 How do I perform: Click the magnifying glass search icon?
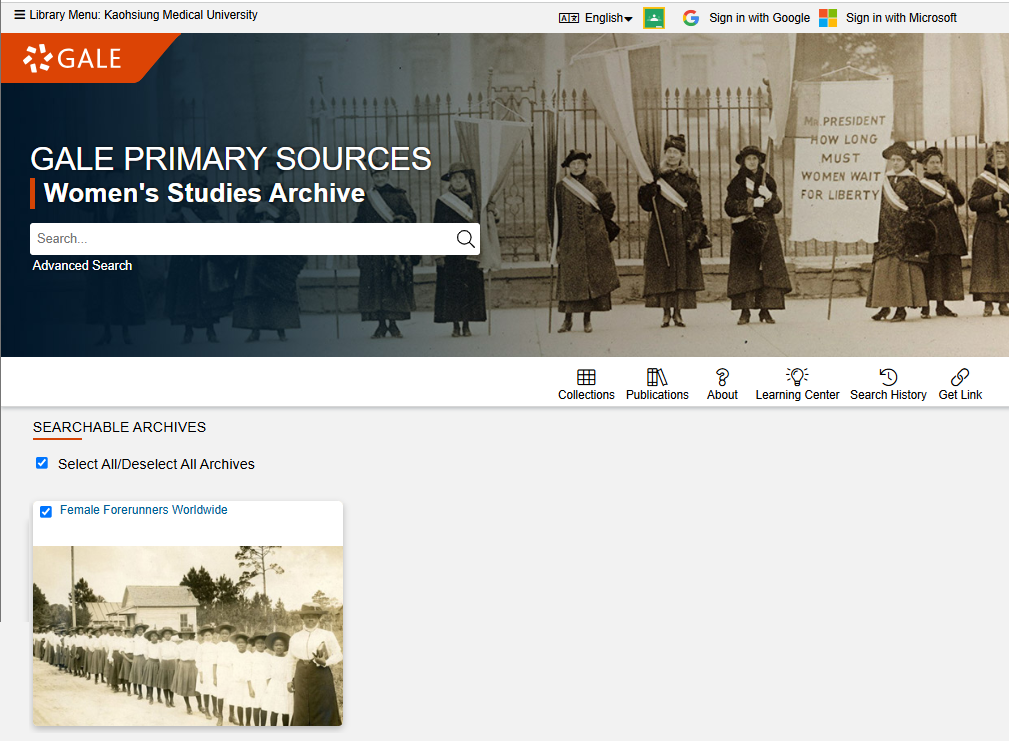[x=465, y=239]
